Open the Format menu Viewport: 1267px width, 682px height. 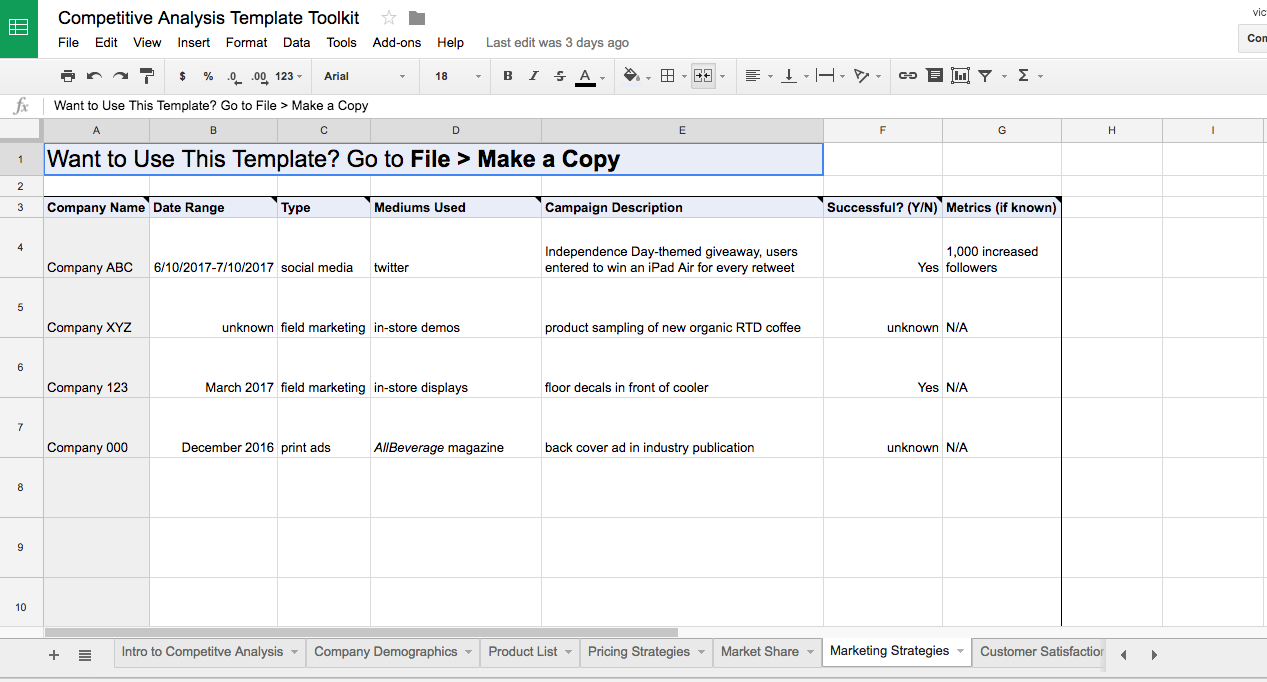[x=246, y=42]
